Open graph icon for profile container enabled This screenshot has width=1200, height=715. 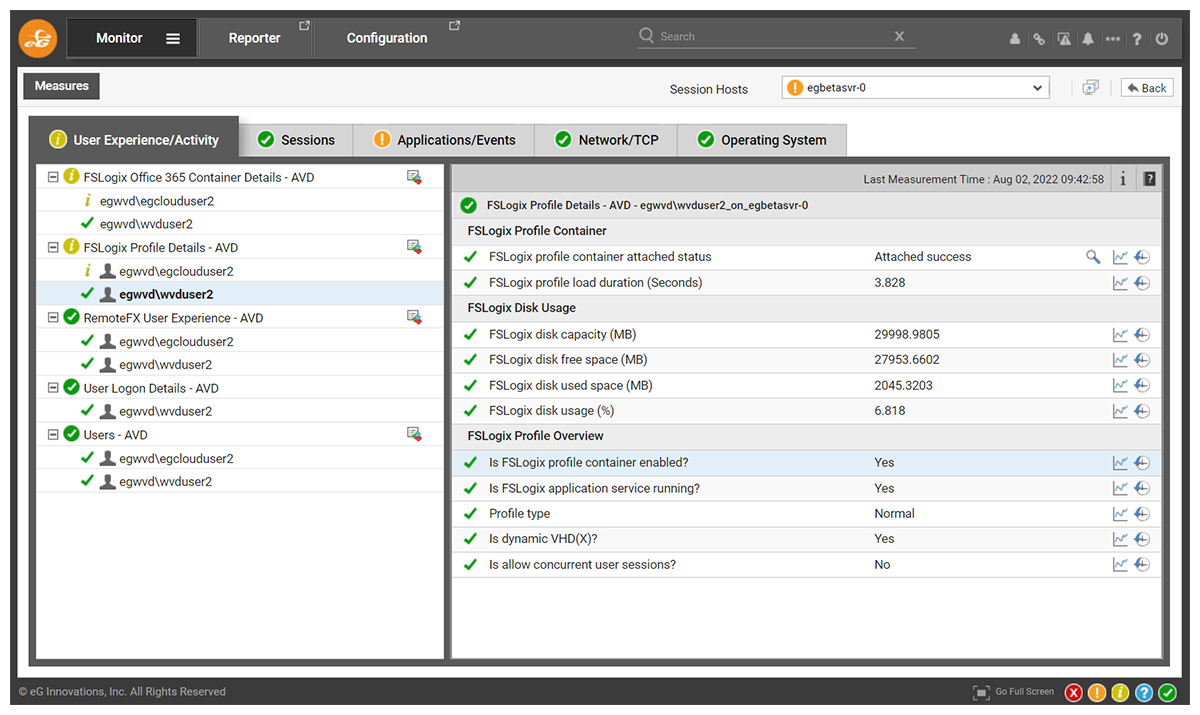1120,463
